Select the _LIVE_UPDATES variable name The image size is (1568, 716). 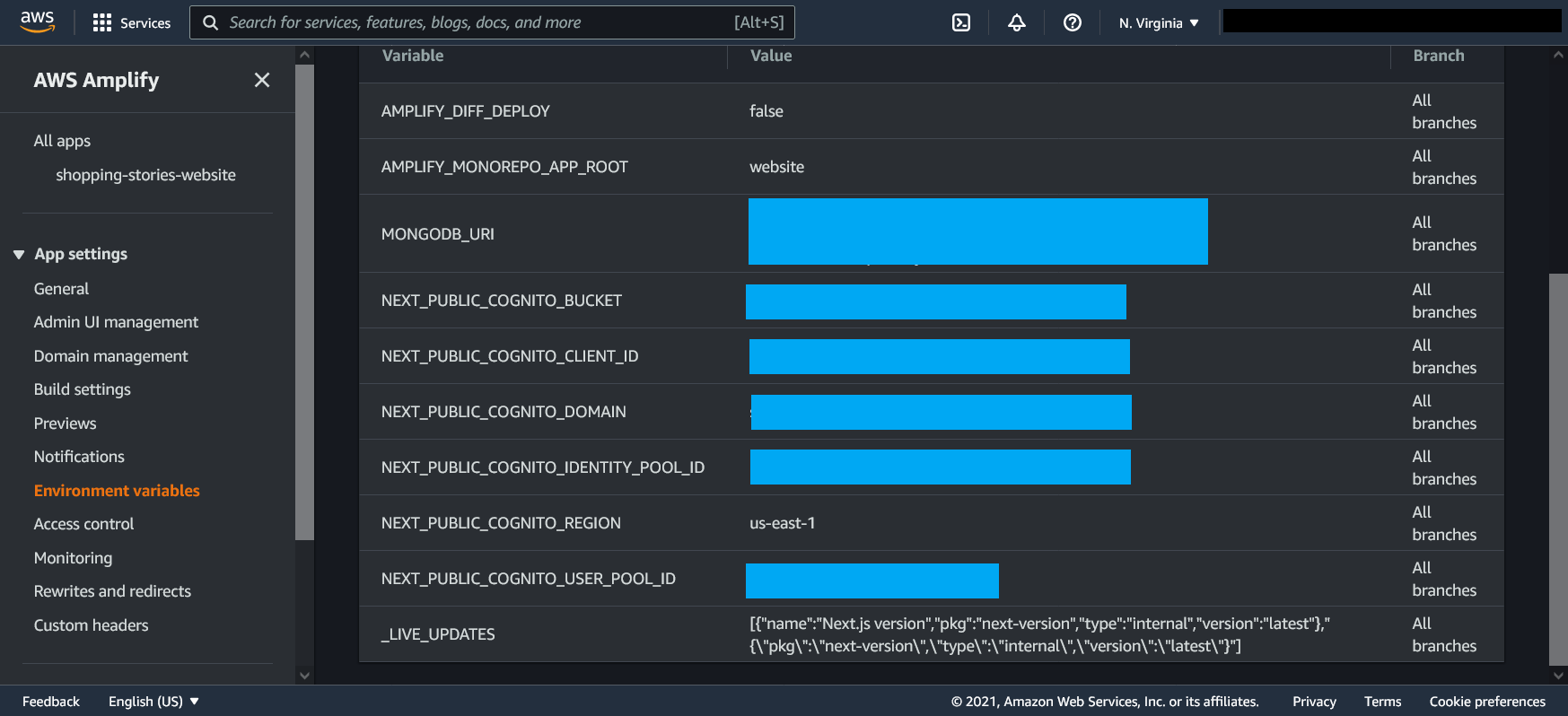[438, 634]
